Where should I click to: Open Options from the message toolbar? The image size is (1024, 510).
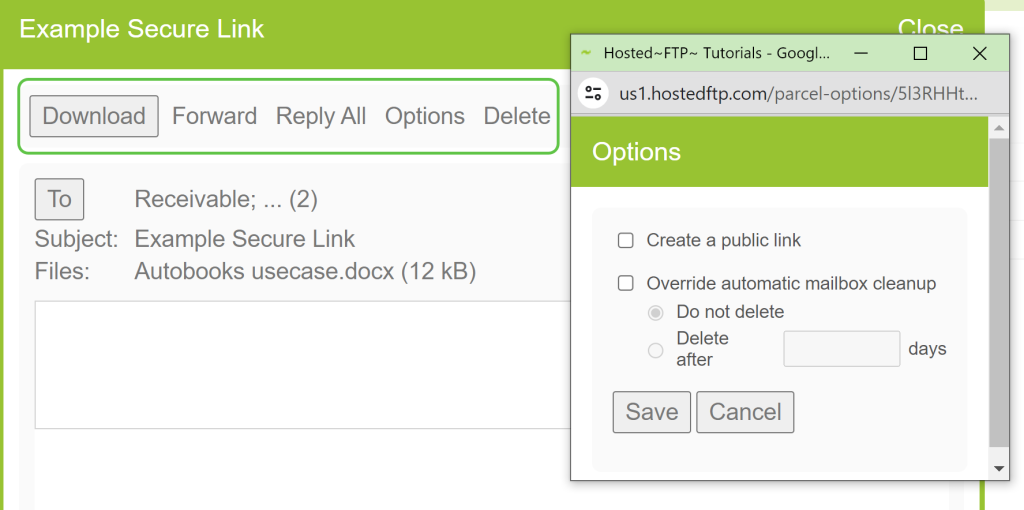click(x=425, y=116)
